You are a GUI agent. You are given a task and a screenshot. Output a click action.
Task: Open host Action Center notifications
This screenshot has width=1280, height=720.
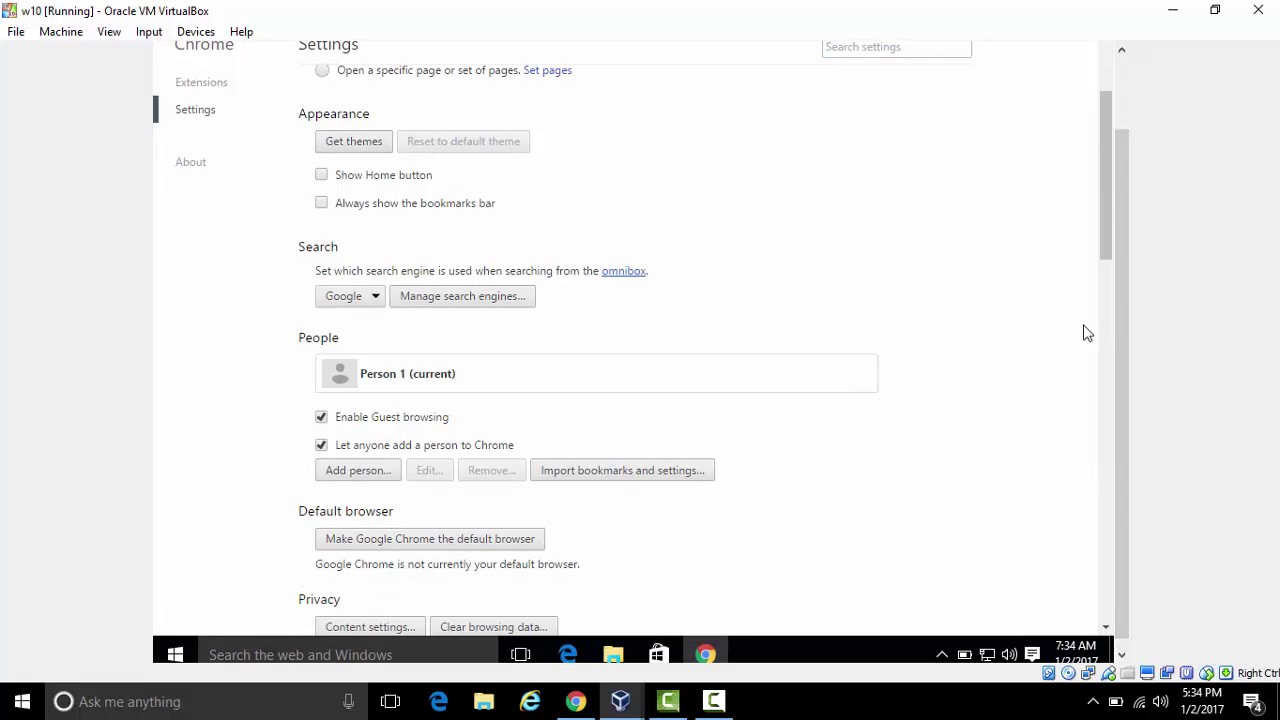tap(1252, 702)
